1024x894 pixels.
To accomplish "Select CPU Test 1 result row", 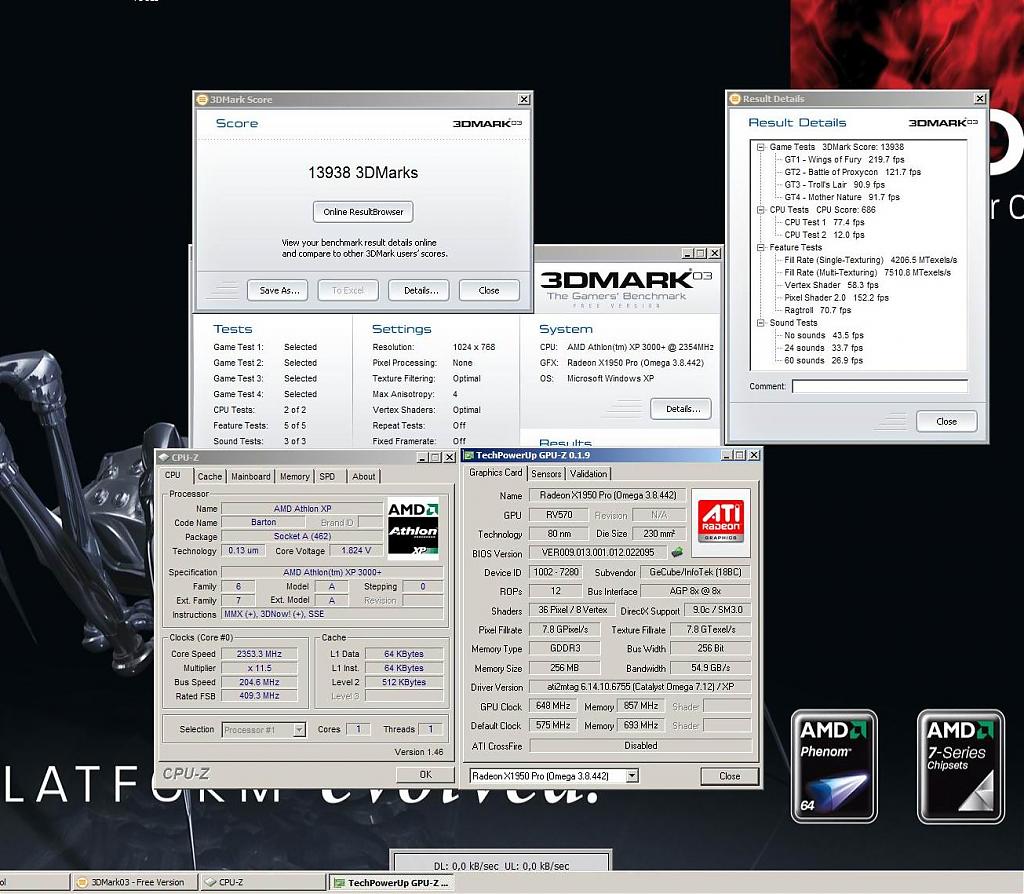I will pos(824,222).
